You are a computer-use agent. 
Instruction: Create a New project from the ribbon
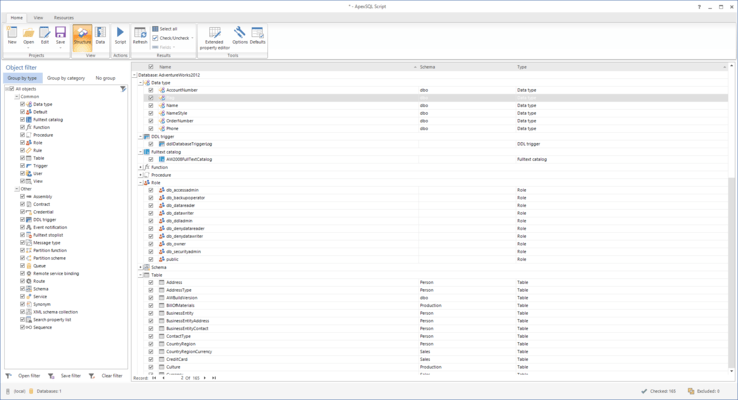tap(12, 36)
